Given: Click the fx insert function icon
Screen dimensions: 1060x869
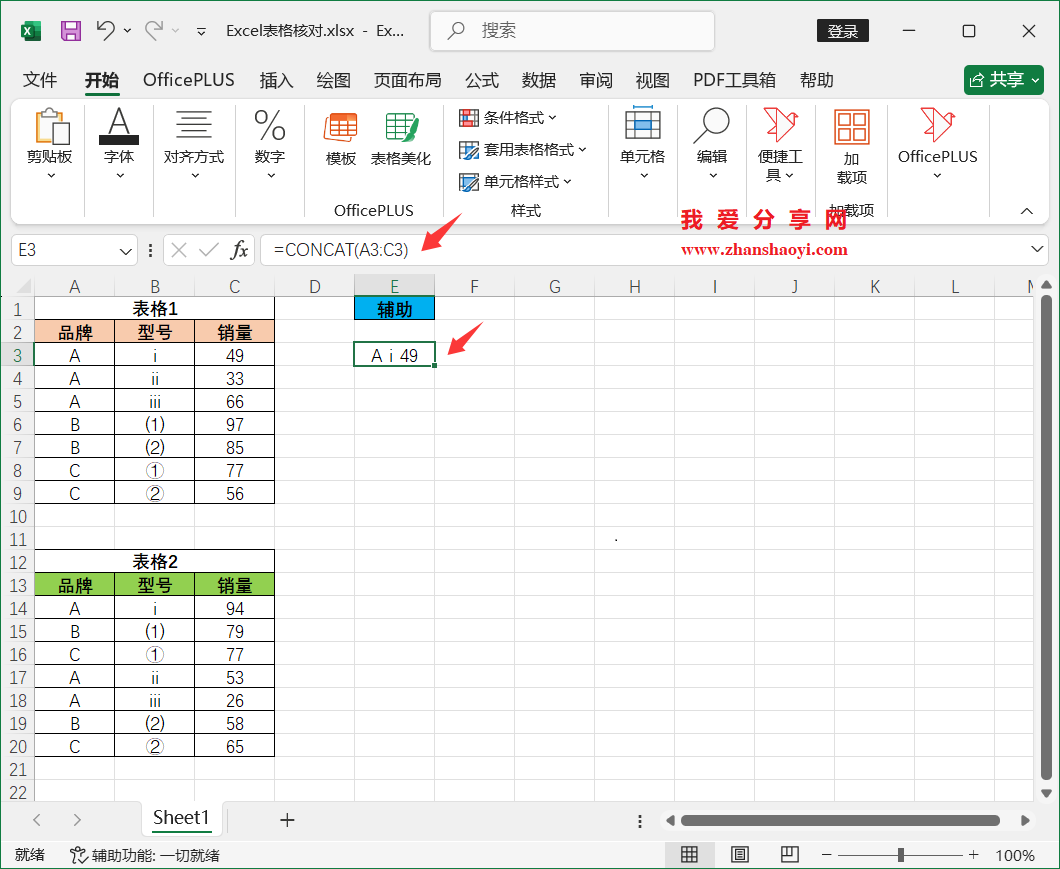Looking at the screenshot, I should pos(239,250).
